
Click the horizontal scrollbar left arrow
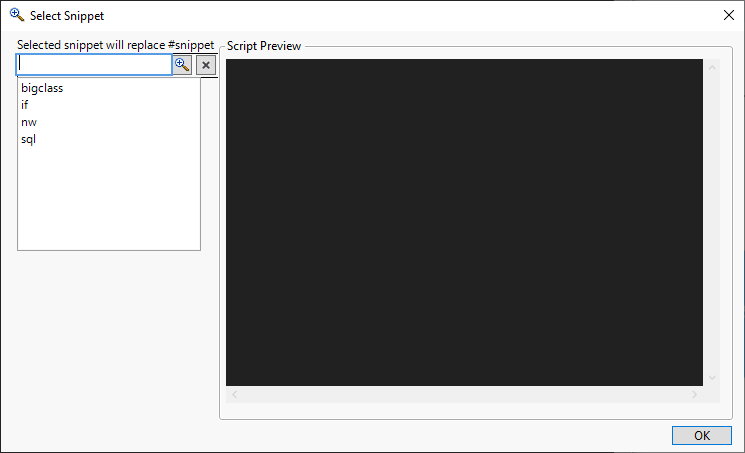234,395
